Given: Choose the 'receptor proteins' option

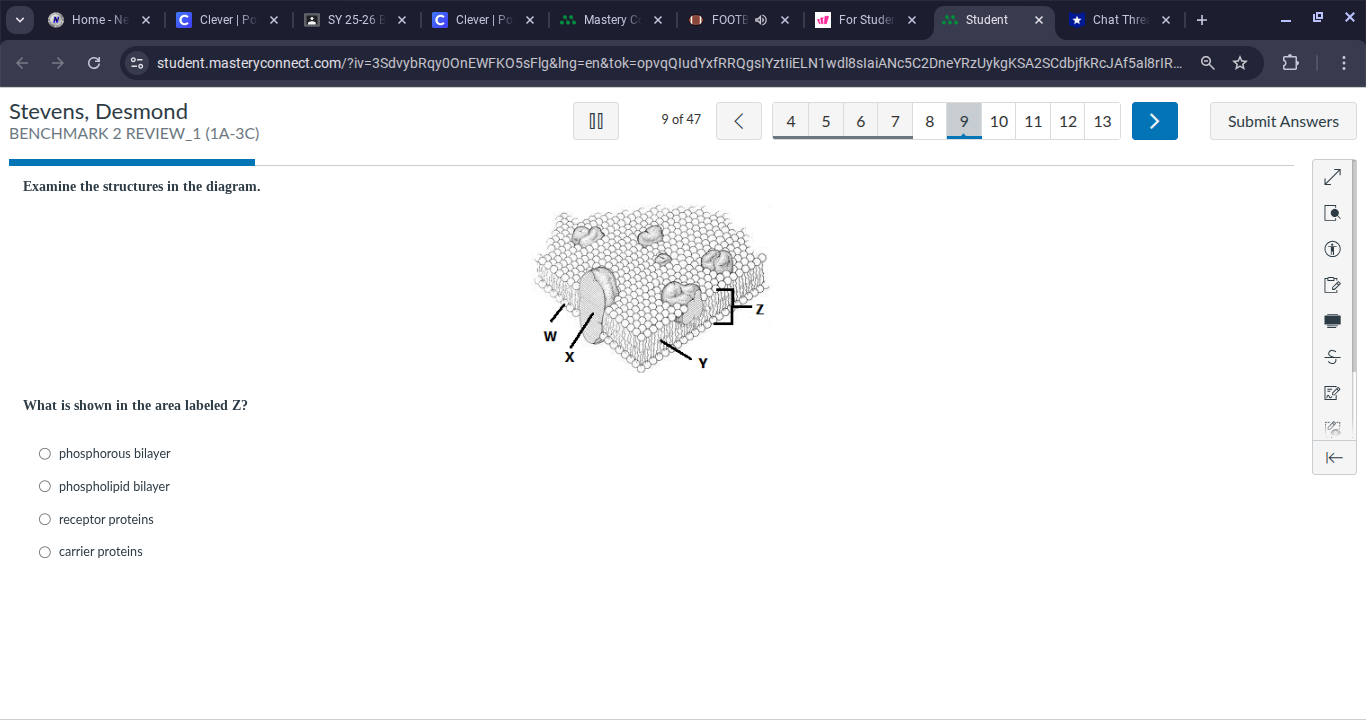Looking at the screenshot, I should [45, 520].
